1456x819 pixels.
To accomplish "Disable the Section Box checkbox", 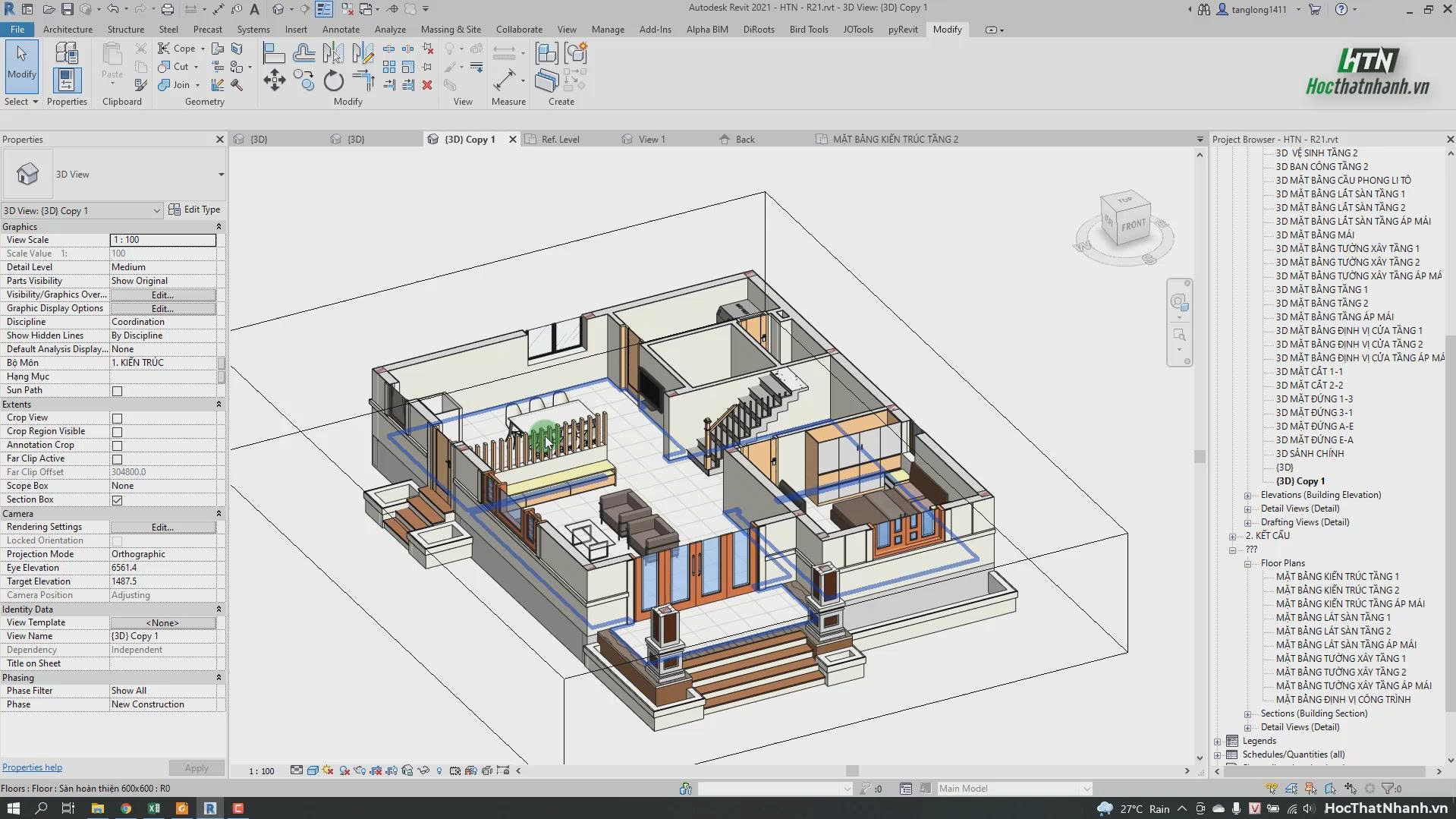I will 117,500.
